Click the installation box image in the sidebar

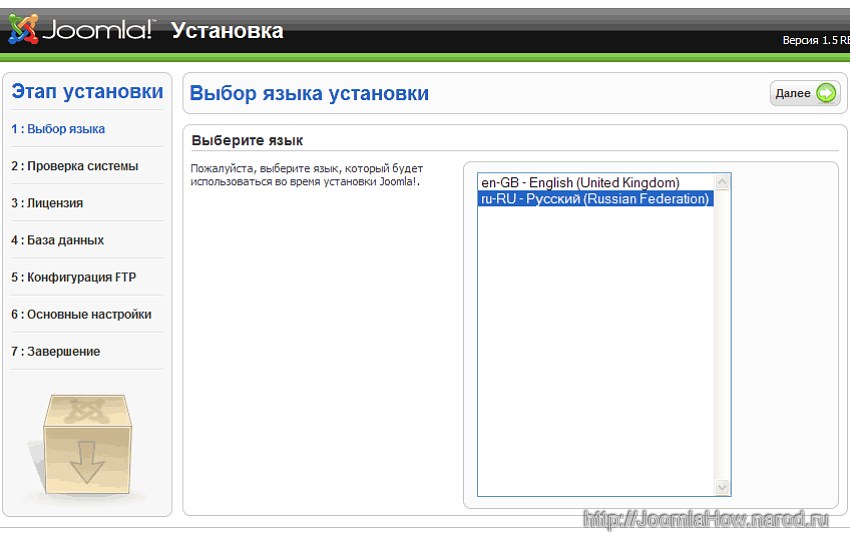[x=87, y=444]
